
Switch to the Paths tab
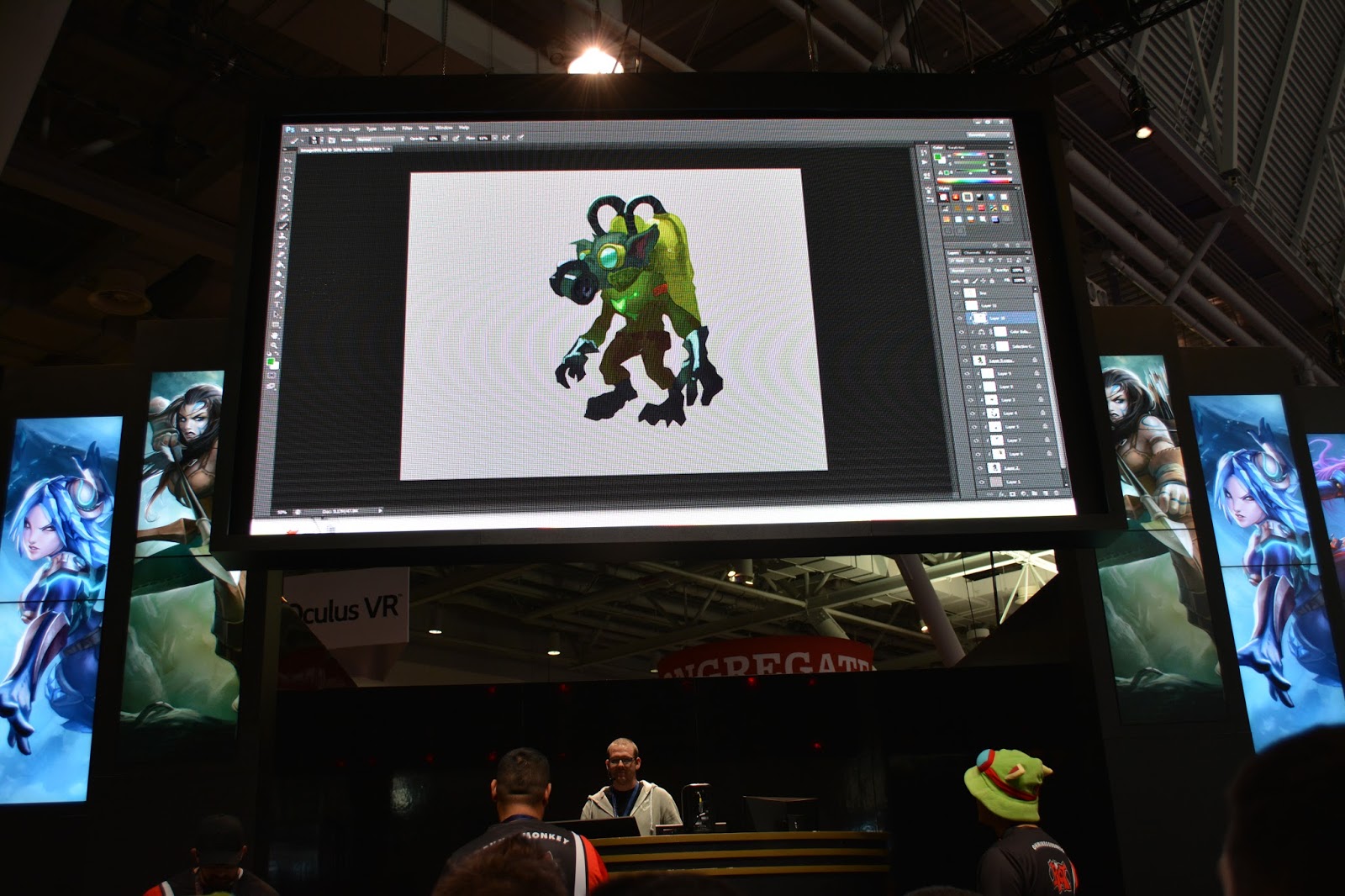click(992, 251)
